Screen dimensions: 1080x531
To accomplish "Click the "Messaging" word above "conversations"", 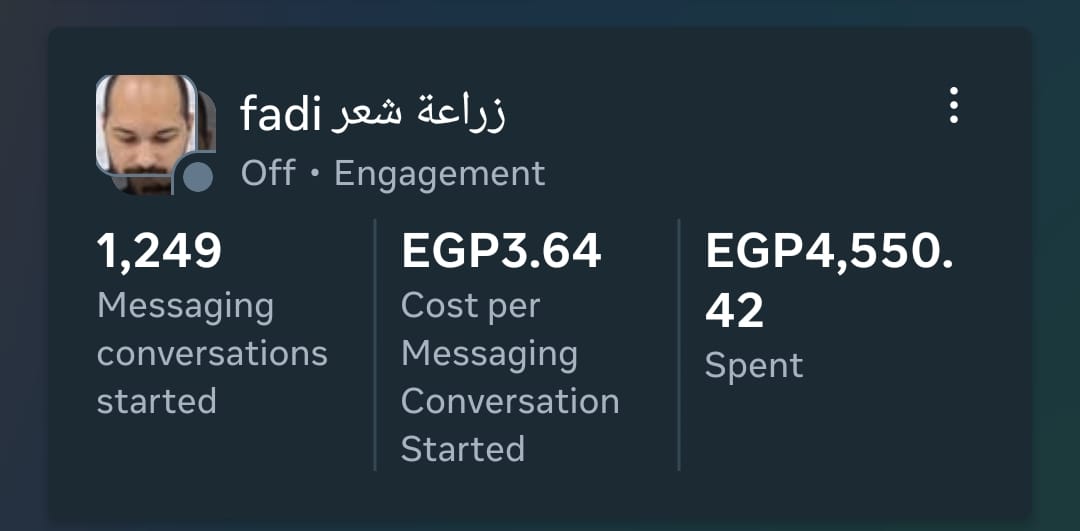I will click(x=185, y=307).
